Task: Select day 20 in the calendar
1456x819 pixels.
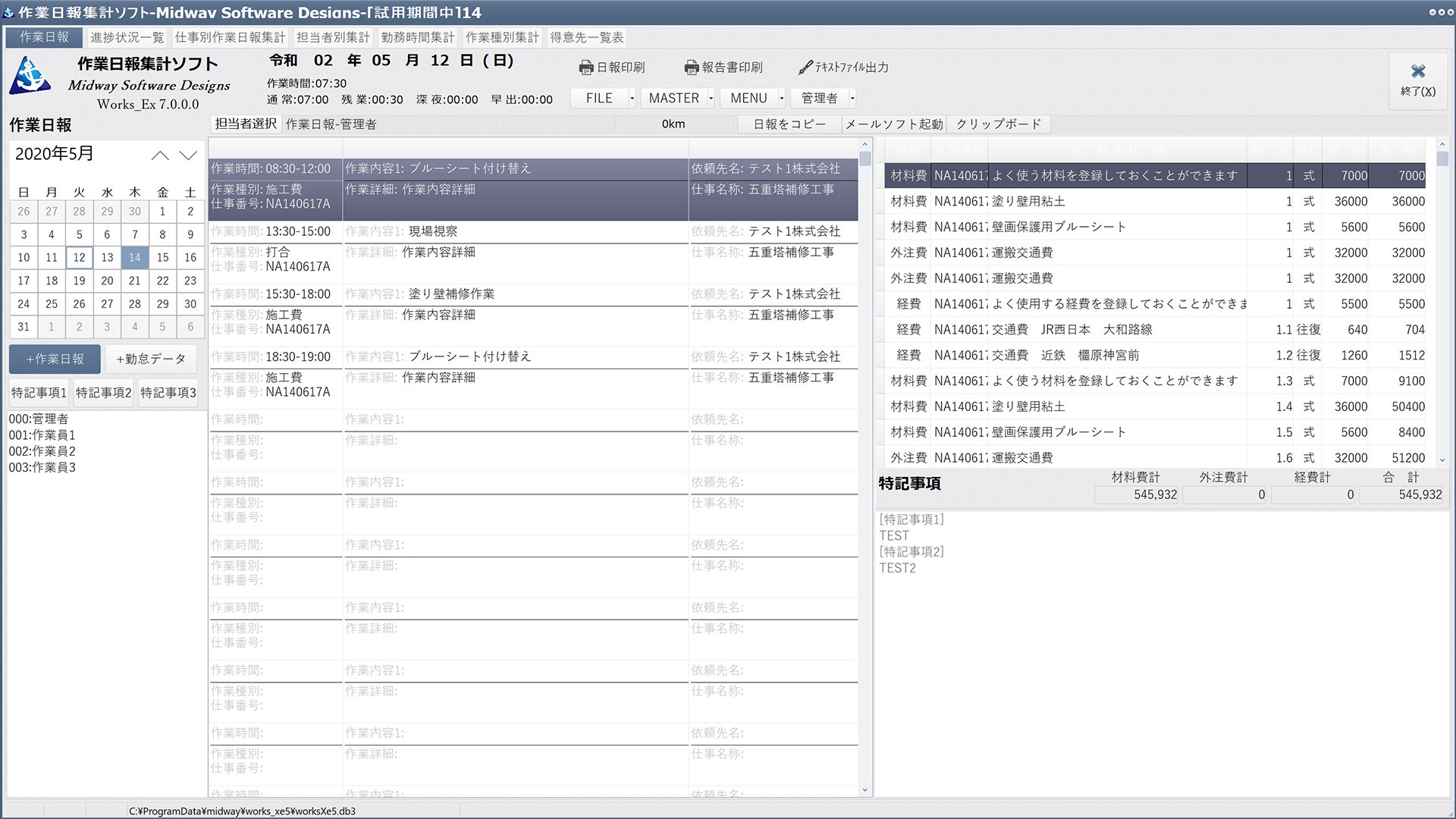Action: coord(107,281)
